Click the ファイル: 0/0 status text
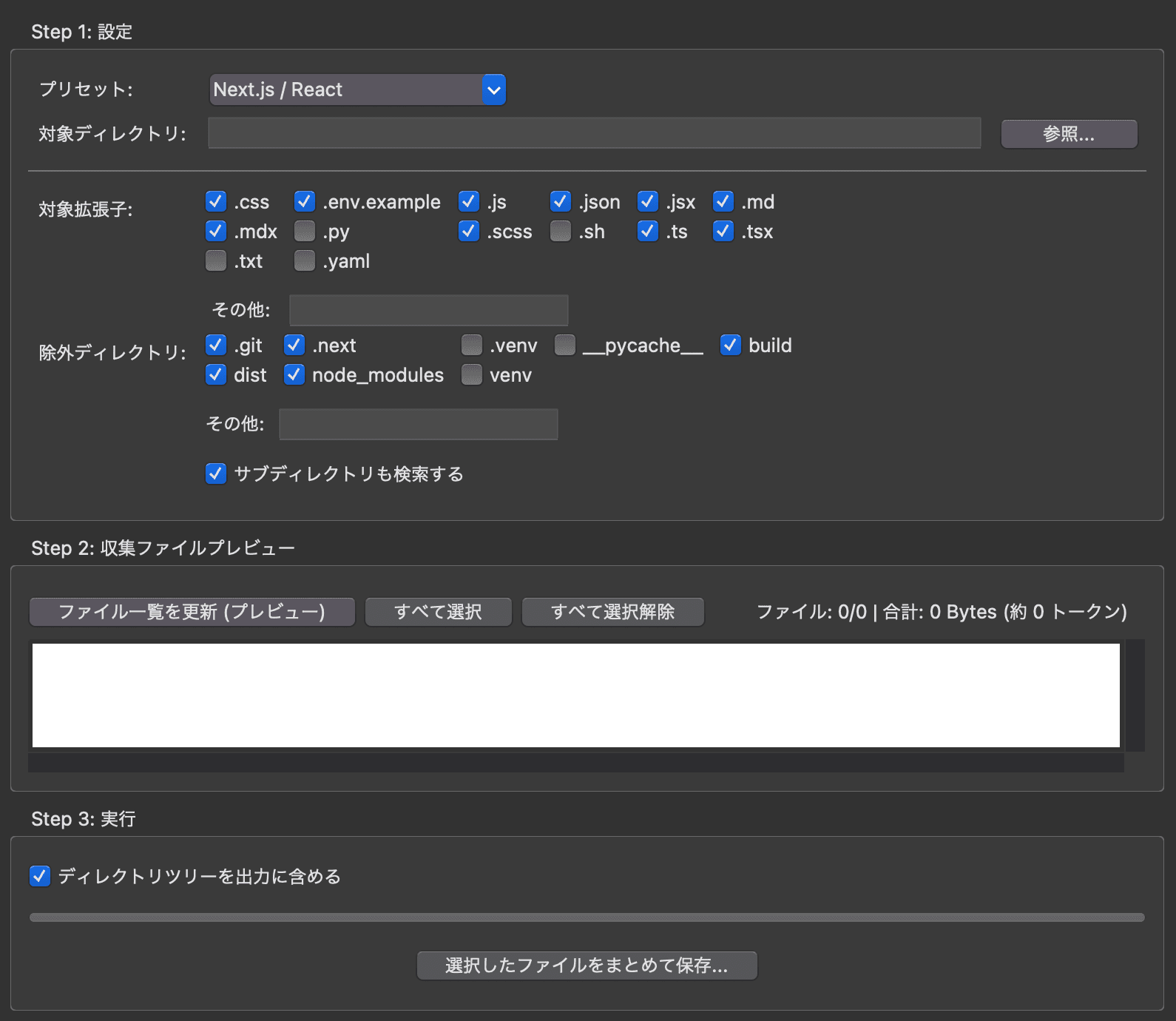1176x1021 pixels. pyautogui.click(x=941, y=612)
